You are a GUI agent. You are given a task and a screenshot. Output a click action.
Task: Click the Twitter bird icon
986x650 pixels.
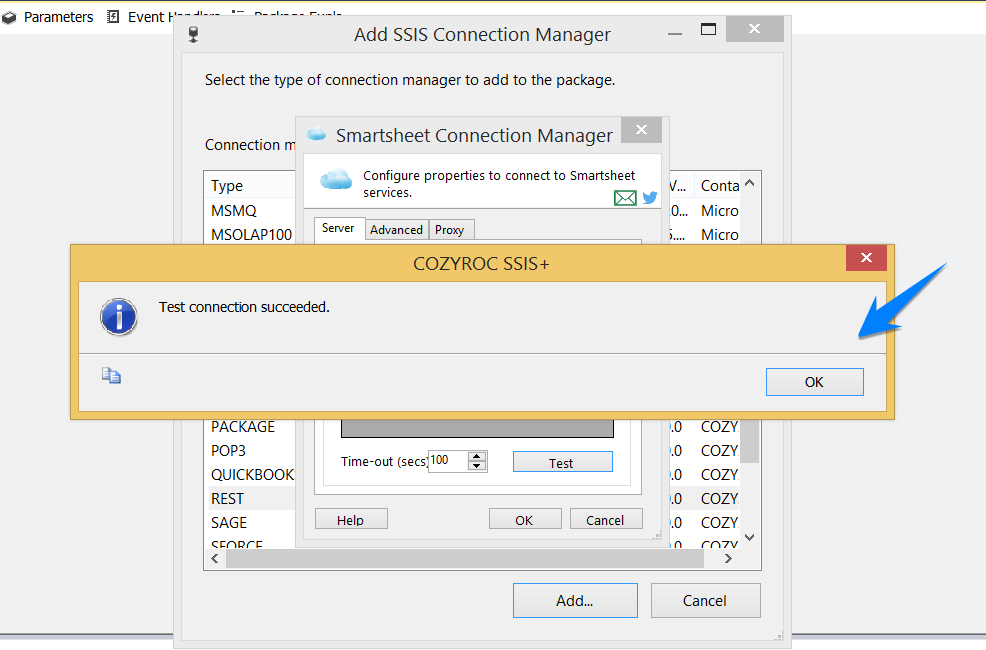coord(650,198)
